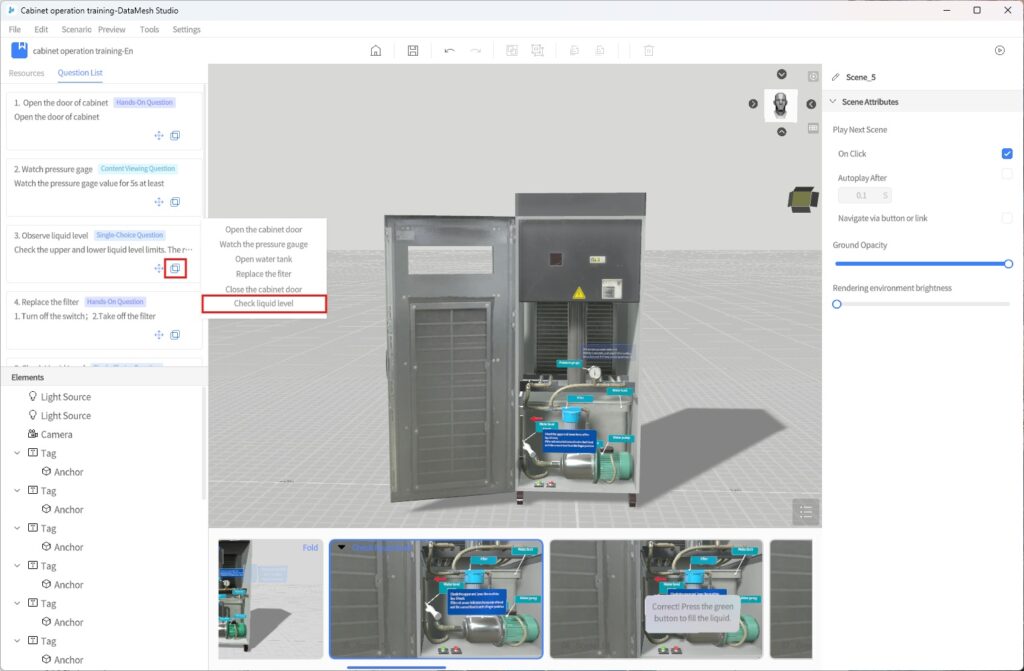Click the list icon at viewport bottom right
The width and height of the screenshot is (1024, 671).
click(806, 512)
